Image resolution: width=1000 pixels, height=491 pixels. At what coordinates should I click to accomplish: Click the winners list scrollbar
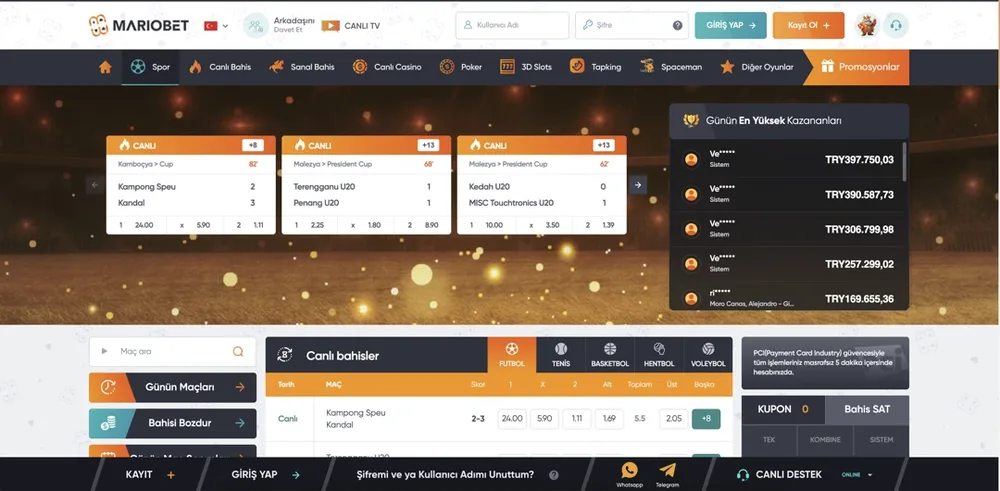(x=904, y=162)
